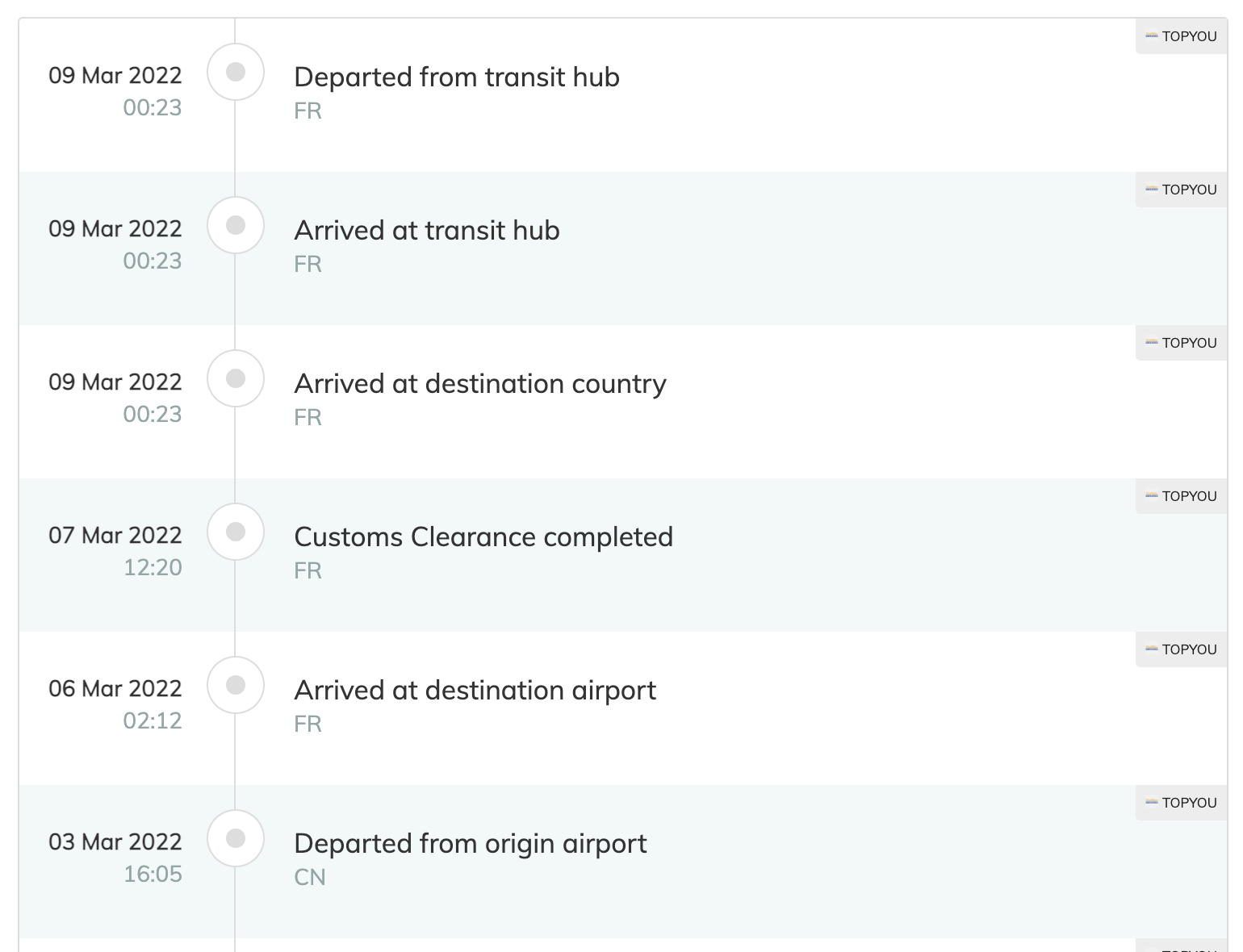
Task: Select the circle marker for Arrived at destination country
Action: (236, 379)
